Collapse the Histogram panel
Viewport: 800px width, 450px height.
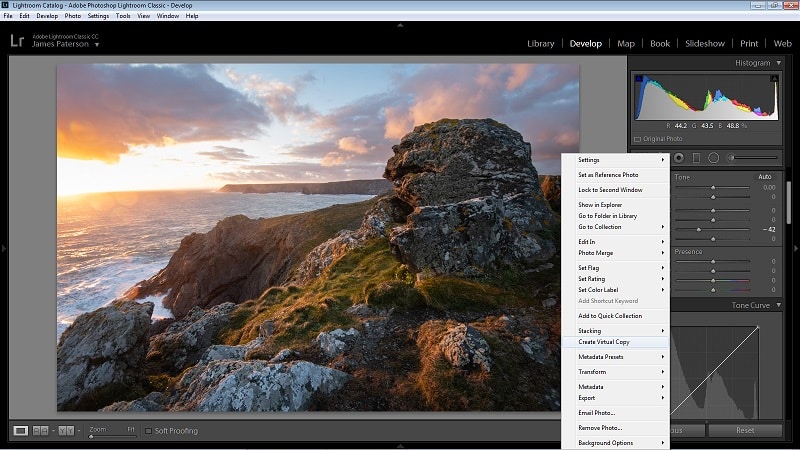[779, 63]
